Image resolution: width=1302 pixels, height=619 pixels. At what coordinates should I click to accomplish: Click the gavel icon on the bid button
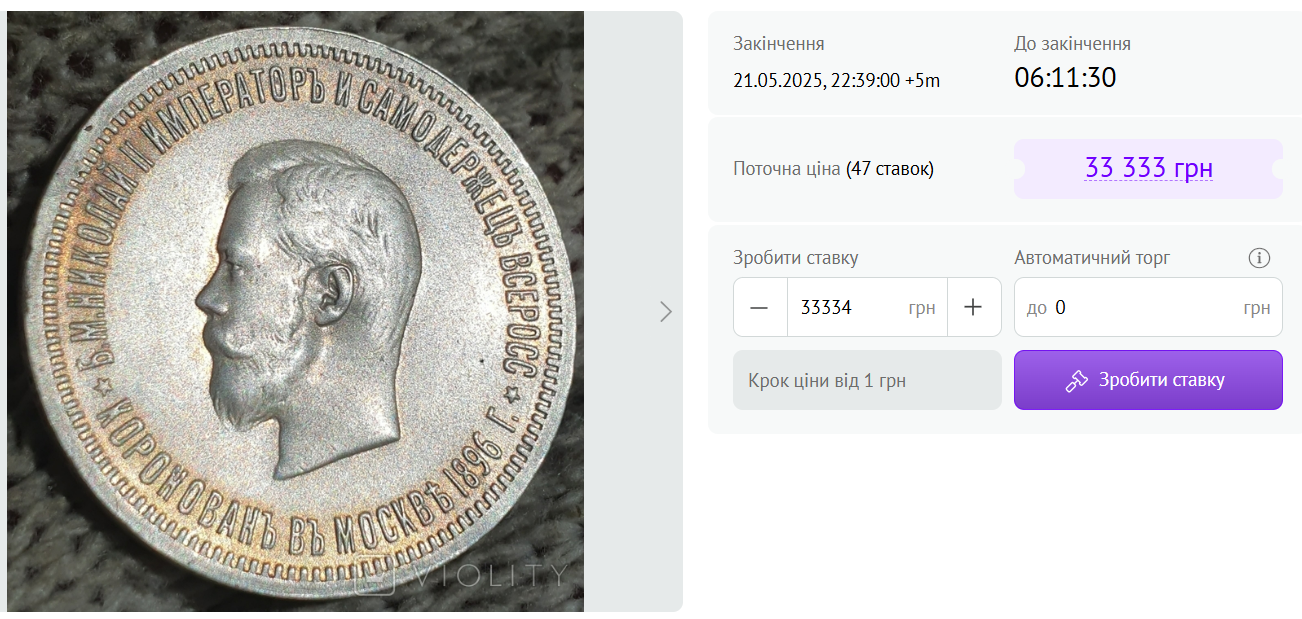(1077, 380)
